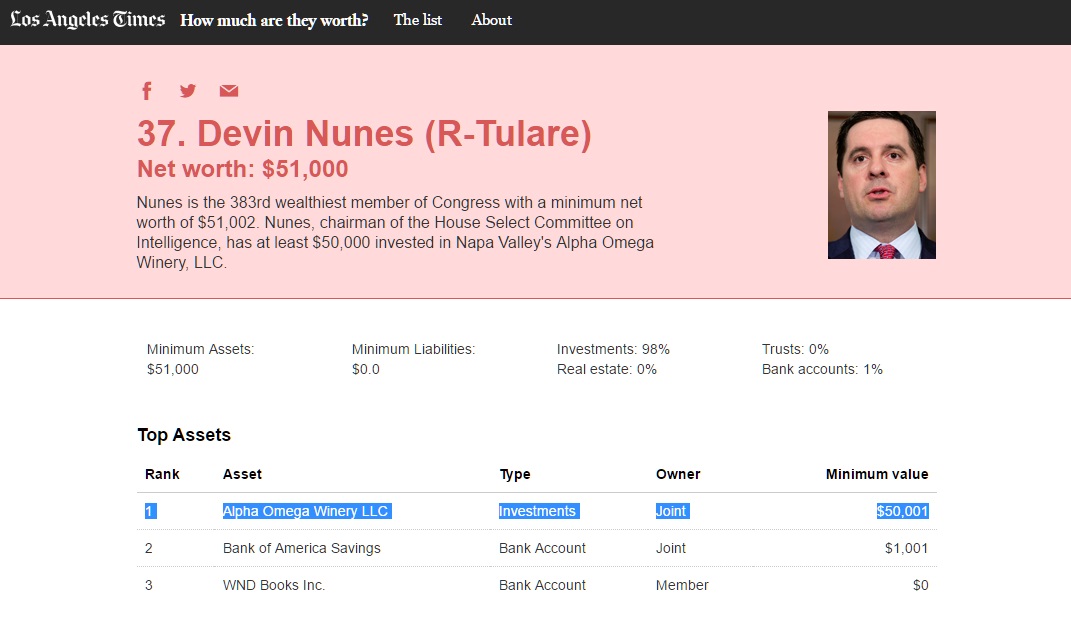Click 'Investments: 98%' stat
The width and height of the screenshot is (1071, 633).
[x=613, y=349]
